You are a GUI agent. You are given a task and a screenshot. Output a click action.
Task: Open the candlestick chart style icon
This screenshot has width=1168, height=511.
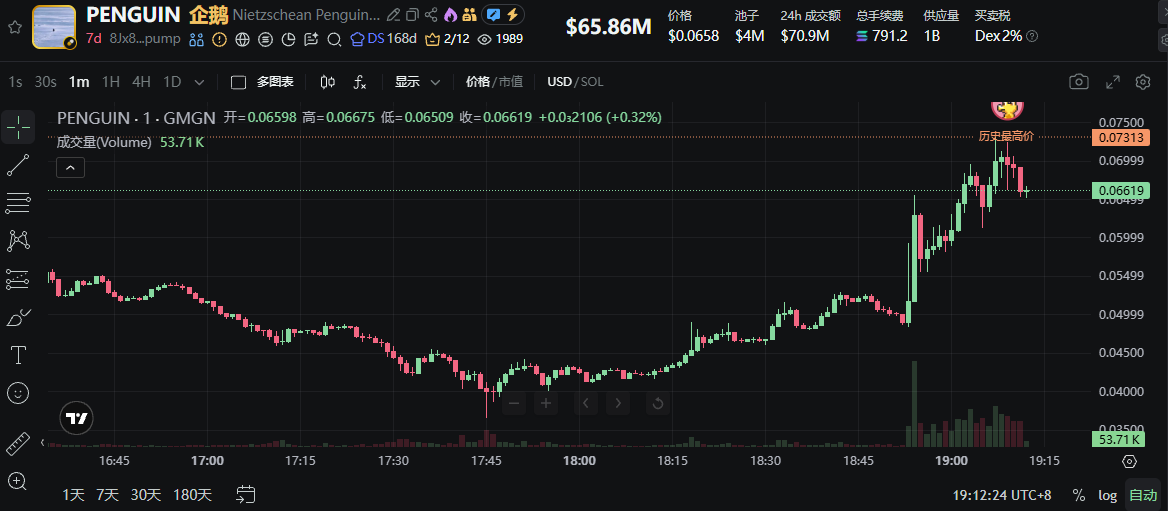[328, 82]
